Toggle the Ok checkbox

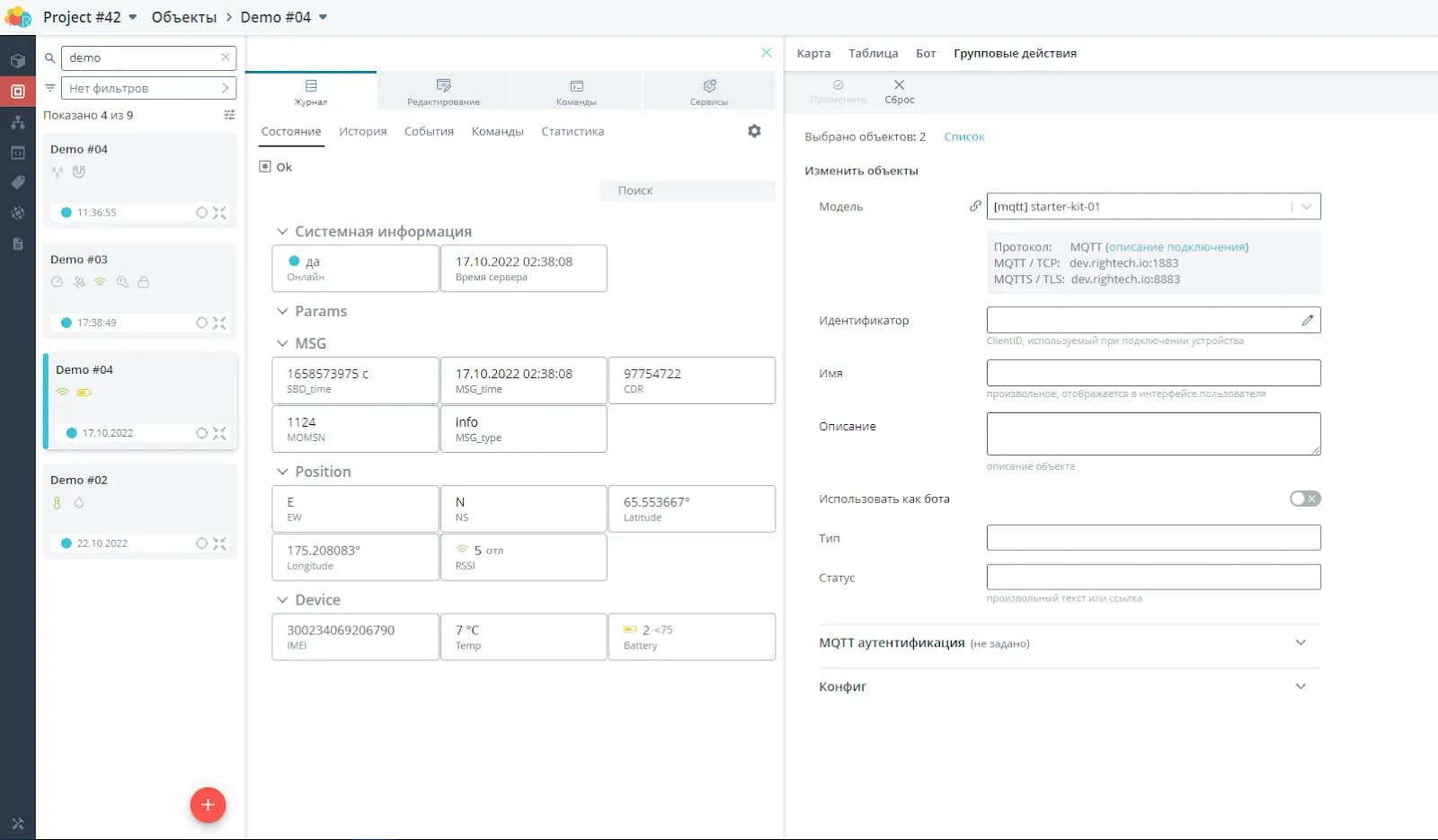pyautogui.click(x=265, y=166)
